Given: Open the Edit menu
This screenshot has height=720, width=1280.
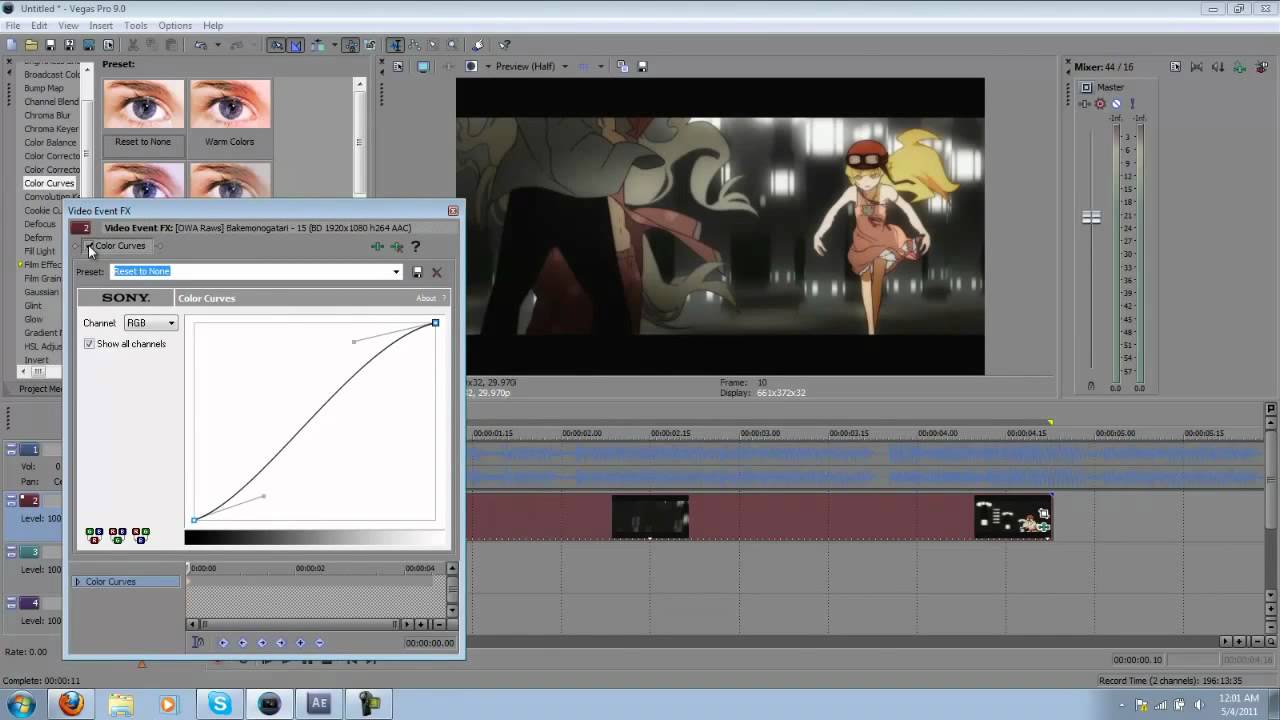Looking at the screenshot, I should coord(39,25).
